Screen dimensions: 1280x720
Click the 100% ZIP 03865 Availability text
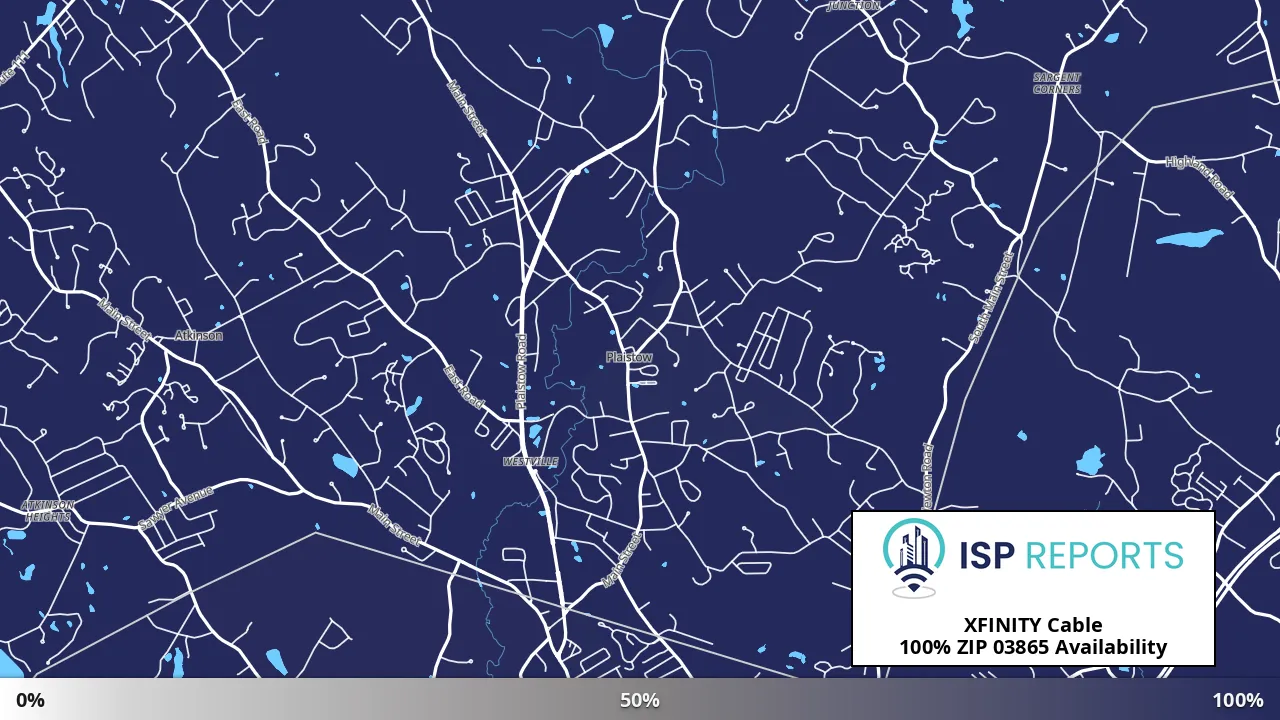(x=1033, y=647)
